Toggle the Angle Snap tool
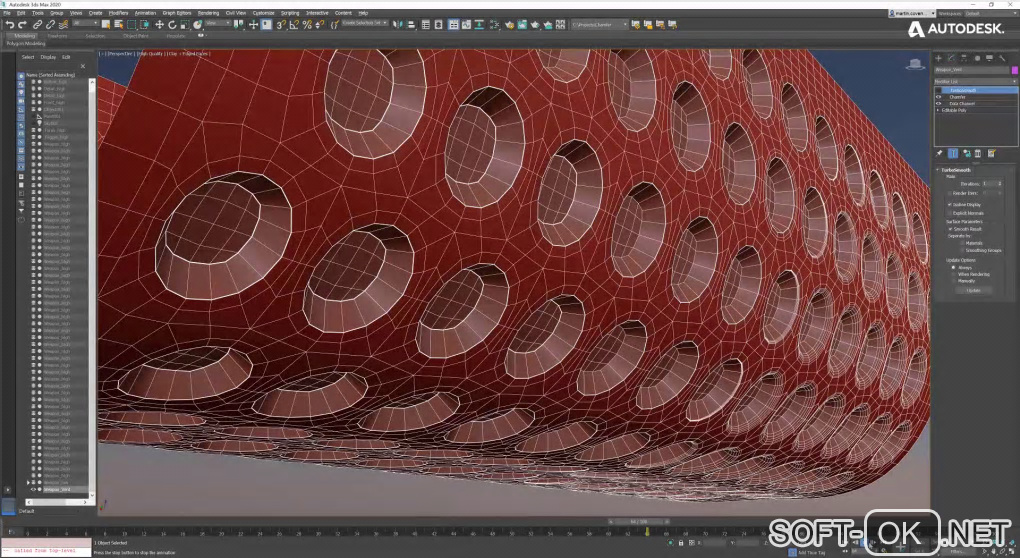 pos(295,24)
